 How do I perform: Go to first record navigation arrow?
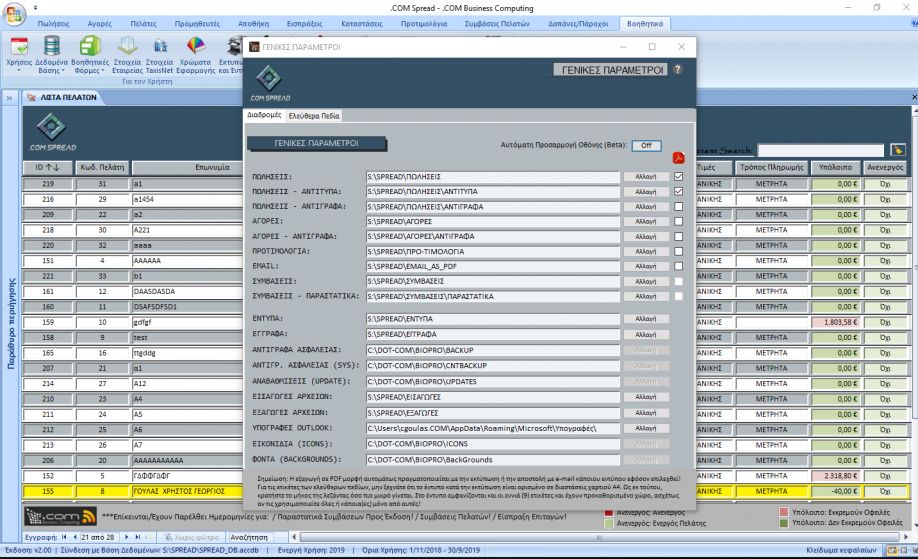64,537
